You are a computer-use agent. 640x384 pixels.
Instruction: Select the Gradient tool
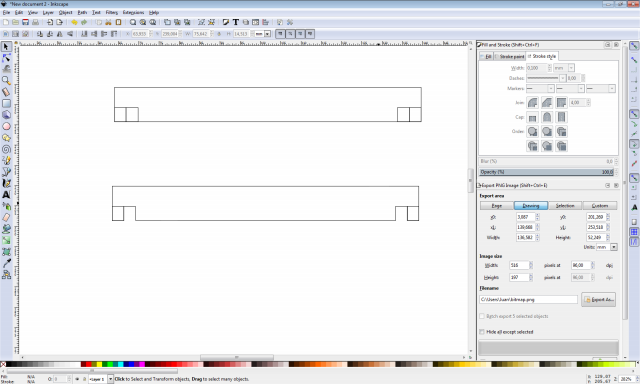(x=6, y=240)
